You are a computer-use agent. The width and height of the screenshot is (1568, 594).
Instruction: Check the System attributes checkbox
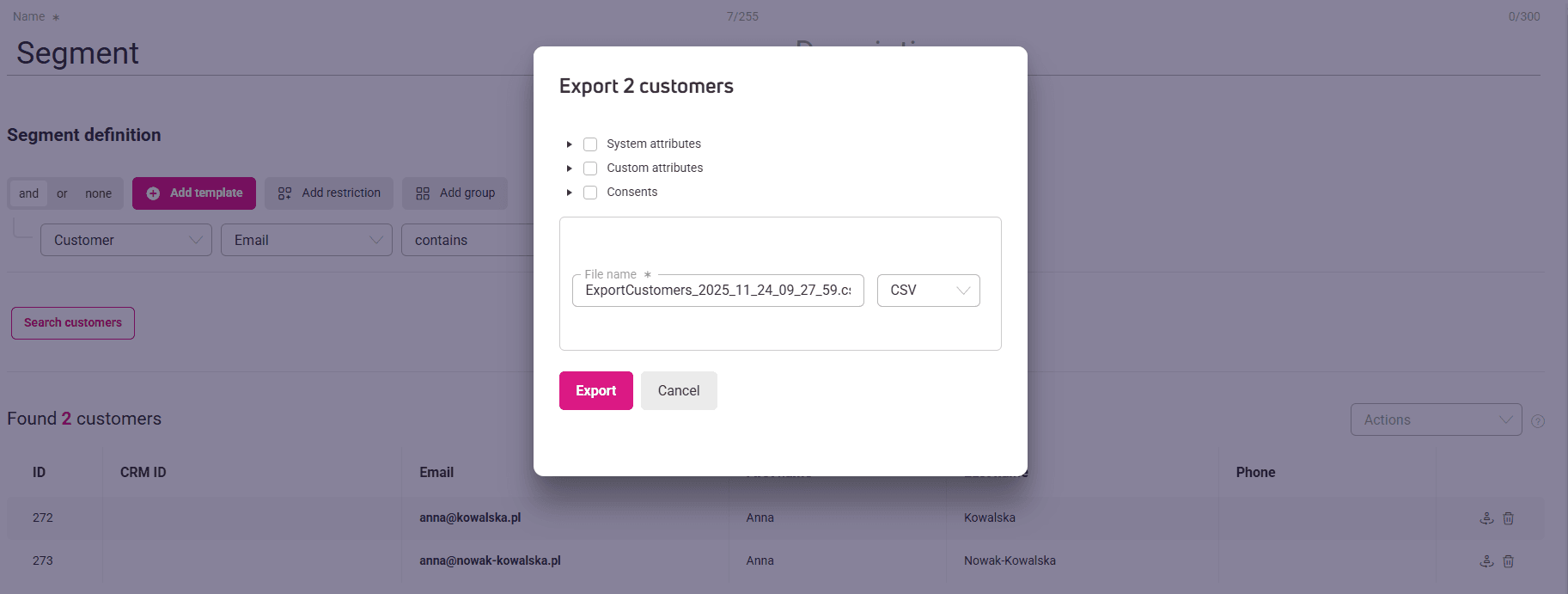pyautogui.click(x=590, y=144)
